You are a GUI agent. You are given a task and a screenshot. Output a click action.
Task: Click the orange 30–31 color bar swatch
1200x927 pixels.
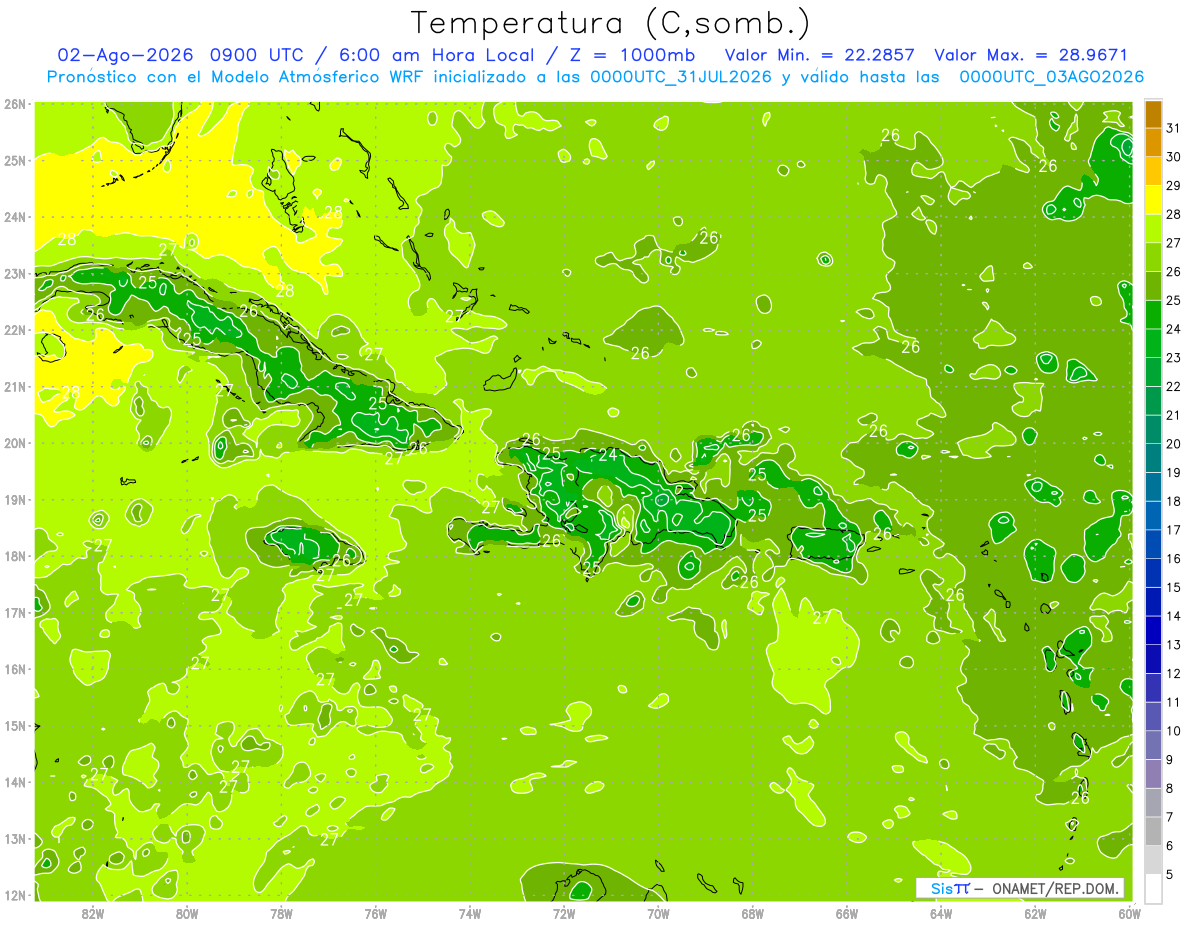(1153, 142)
